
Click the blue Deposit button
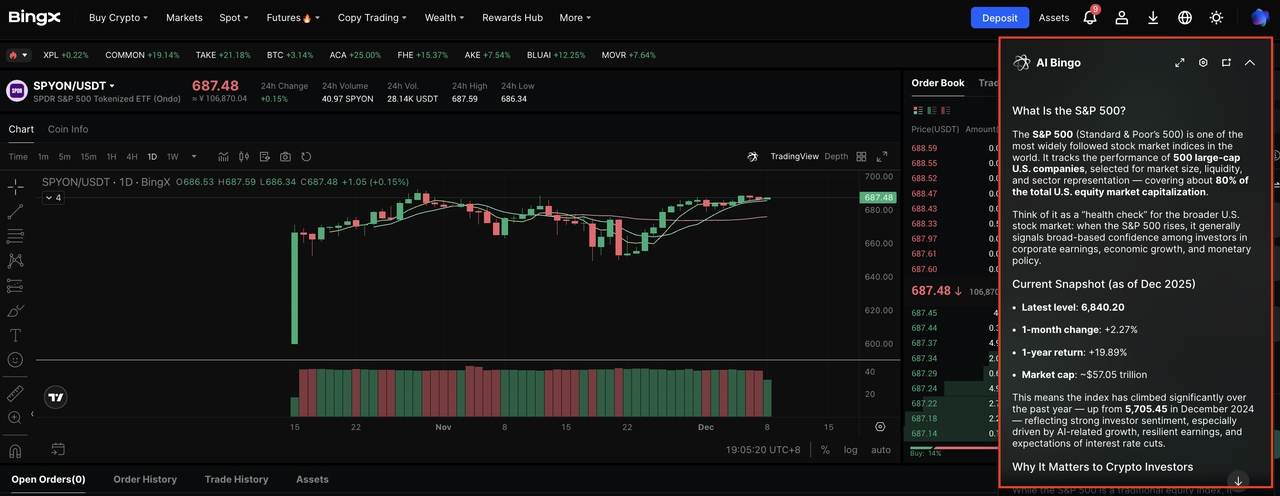click(999, 18)
